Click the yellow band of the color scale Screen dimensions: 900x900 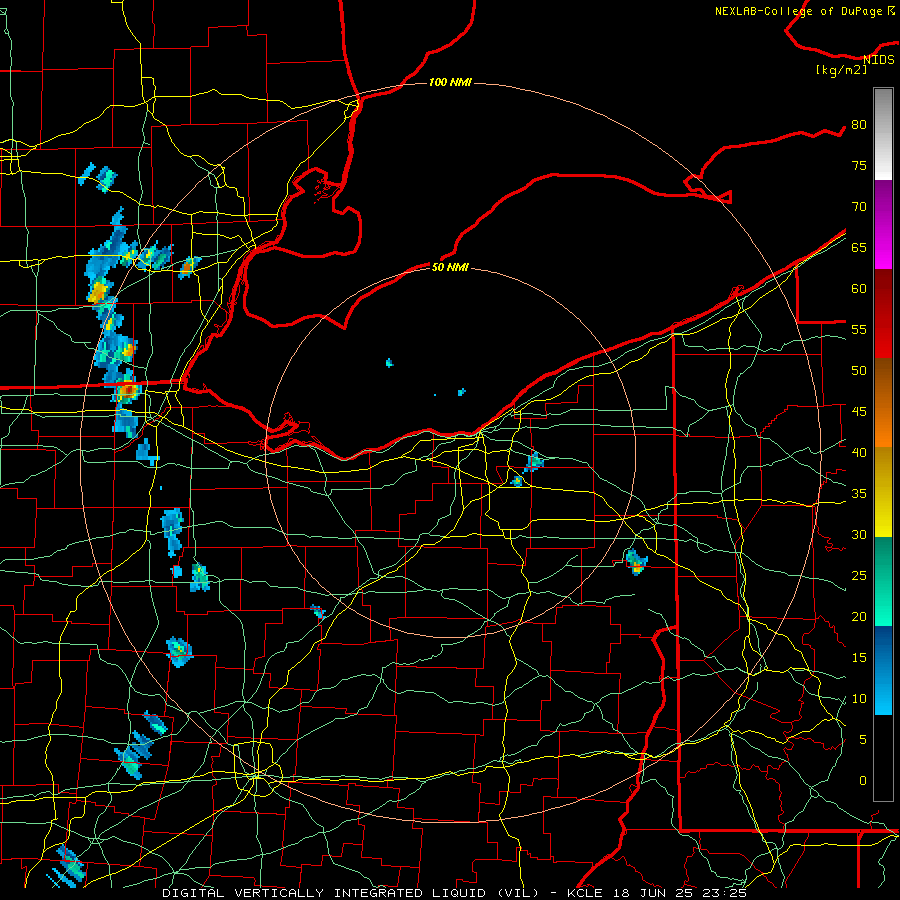click(883, 492)
